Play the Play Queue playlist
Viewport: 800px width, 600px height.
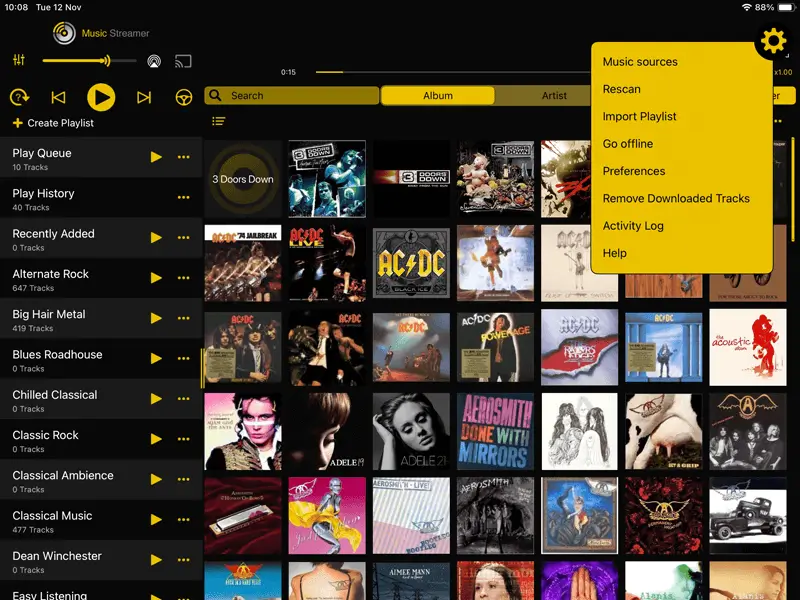coord(156,157)
